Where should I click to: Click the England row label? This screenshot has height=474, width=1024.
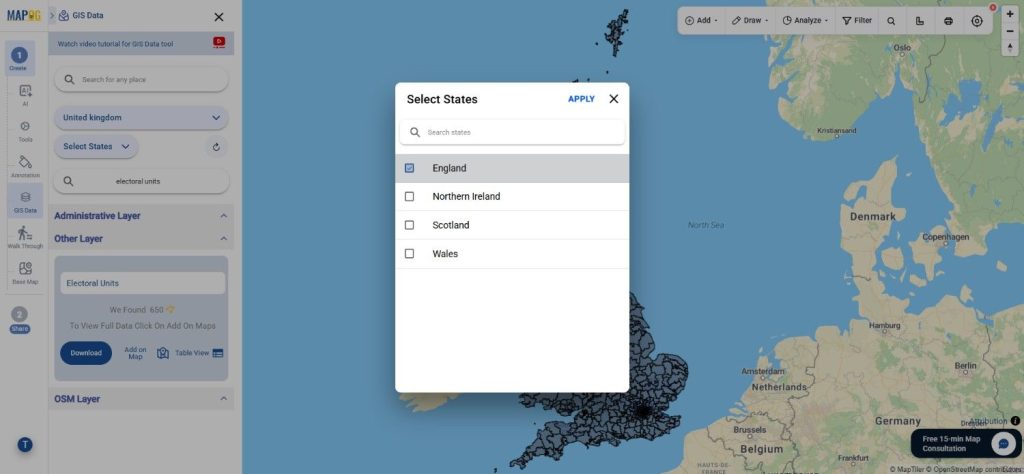(449, 168)
